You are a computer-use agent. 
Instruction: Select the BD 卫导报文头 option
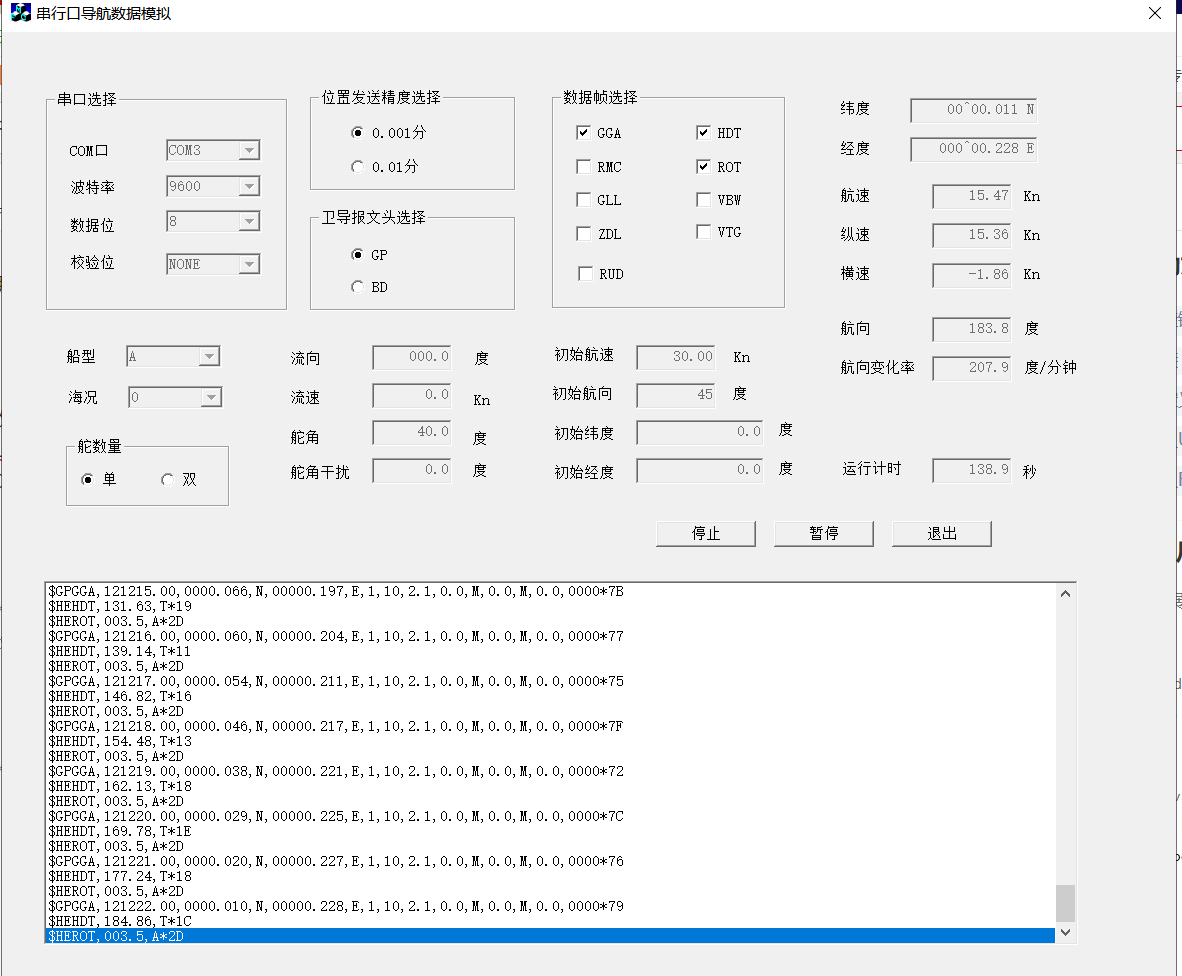point(357,286)
